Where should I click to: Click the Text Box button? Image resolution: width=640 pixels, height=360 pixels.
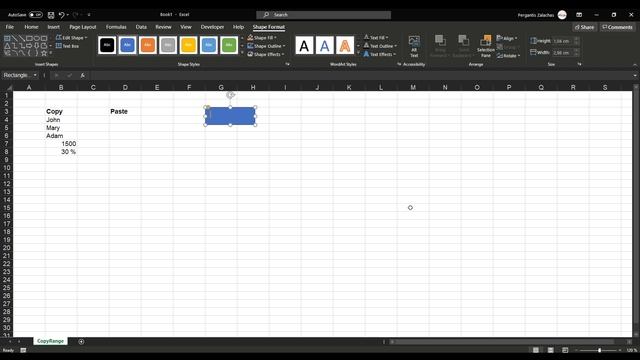click(x=67, y=46)
